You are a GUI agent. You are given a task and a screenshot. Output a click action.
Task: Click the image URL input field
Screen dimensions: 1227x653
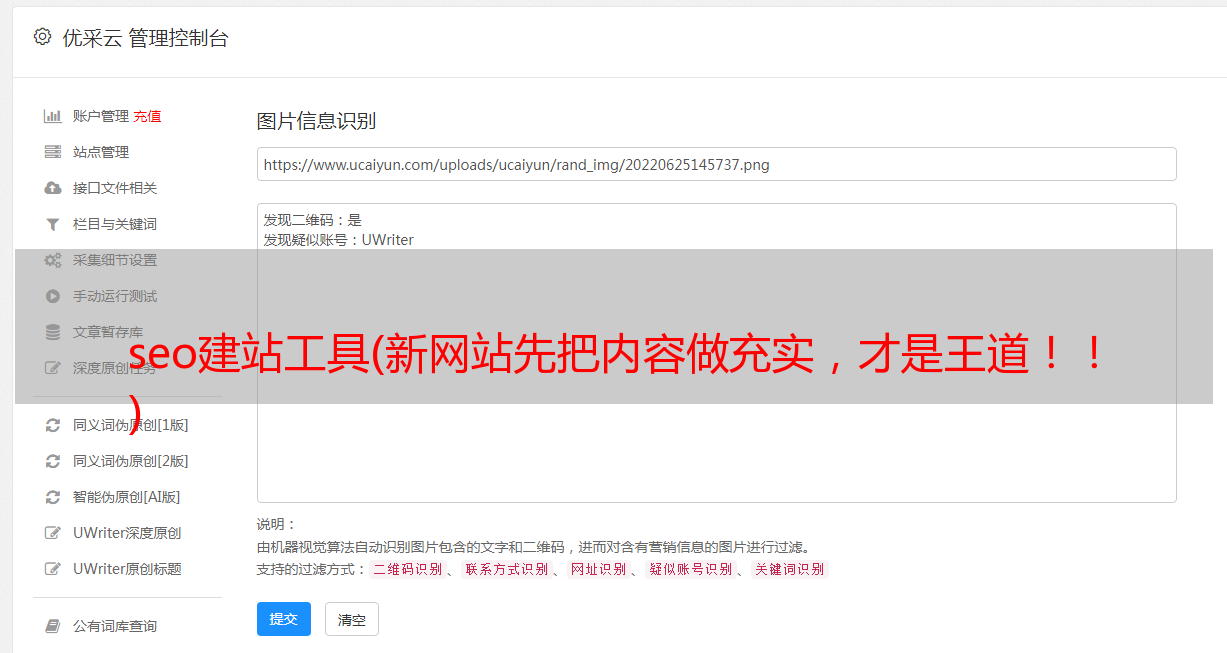coord(716,164)
